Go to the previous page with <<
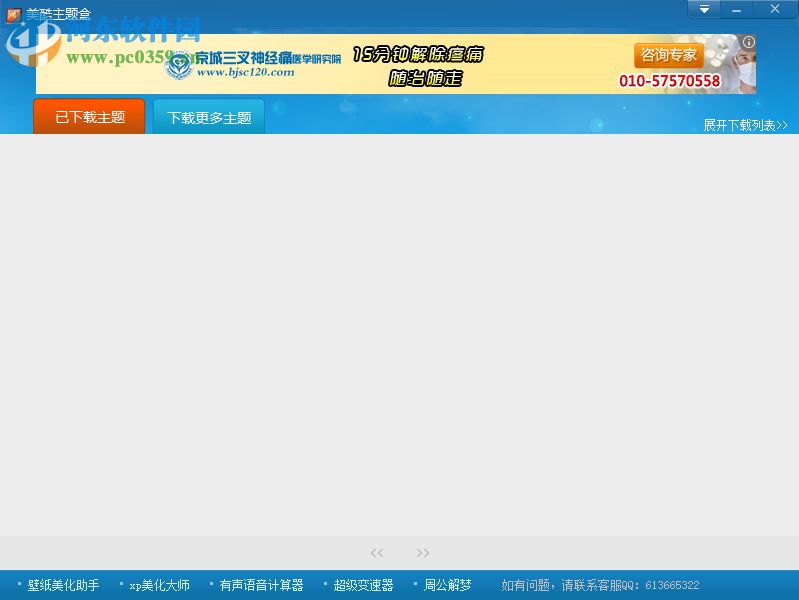The height and width of the screenshot is (600, 799). pos(377,553)
